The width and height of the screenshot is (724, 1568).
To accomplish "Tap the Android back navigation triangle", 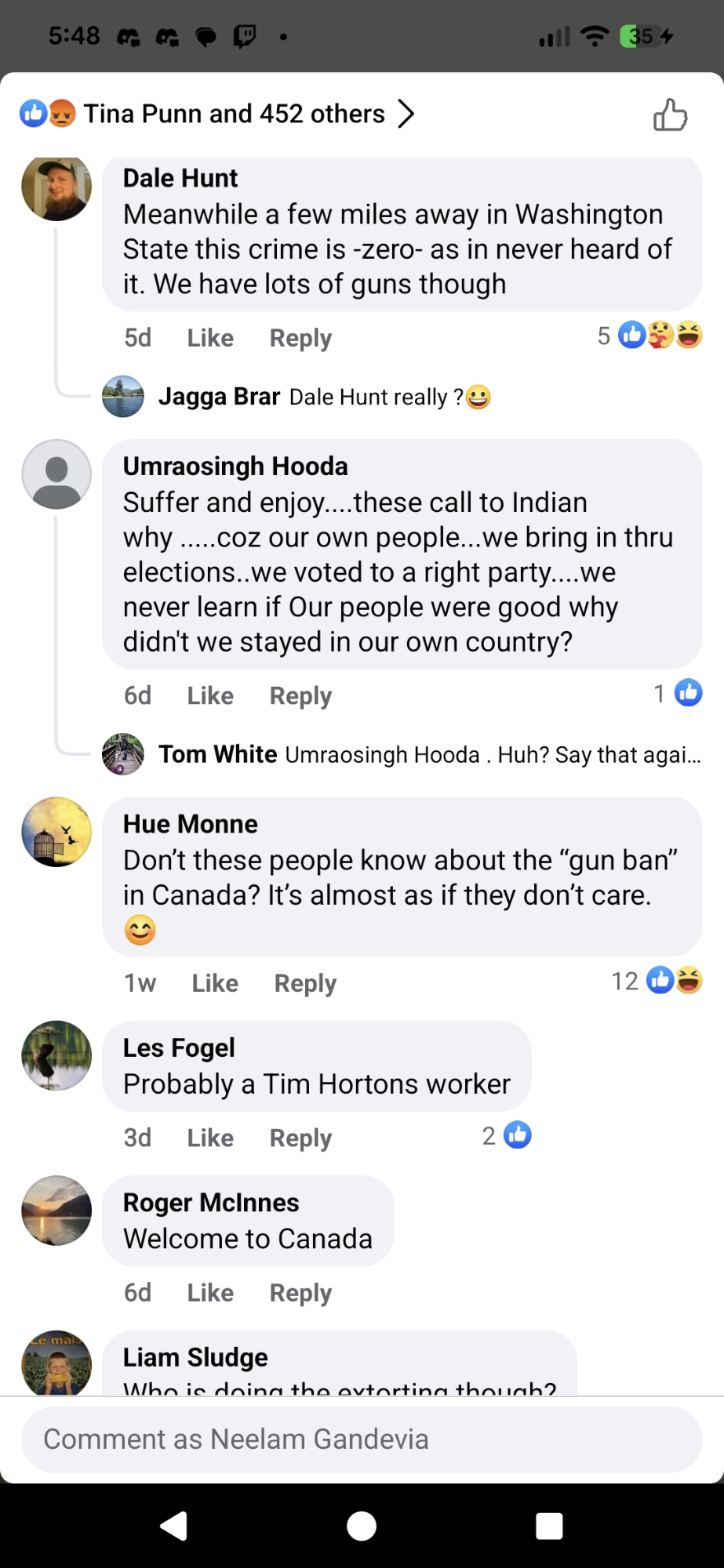I will [173, 1526].
